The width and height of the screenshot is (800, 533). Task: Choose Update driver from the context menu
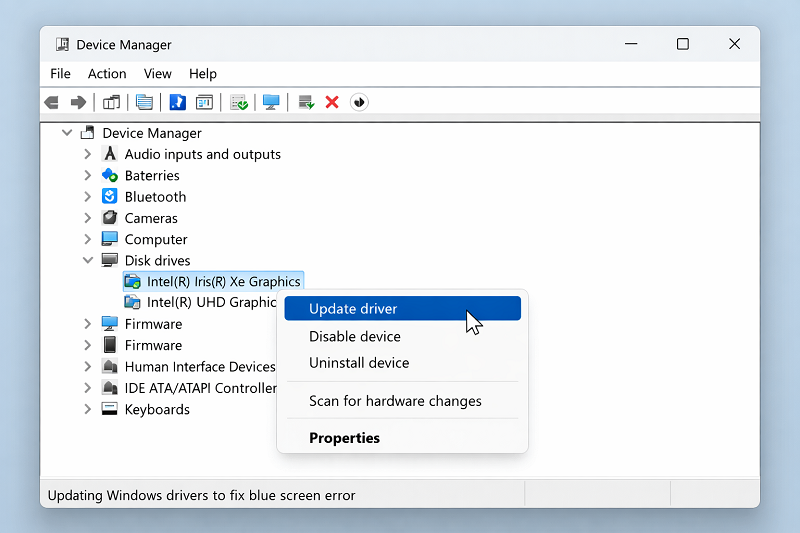pyautogui.click(x=403, y=309)
